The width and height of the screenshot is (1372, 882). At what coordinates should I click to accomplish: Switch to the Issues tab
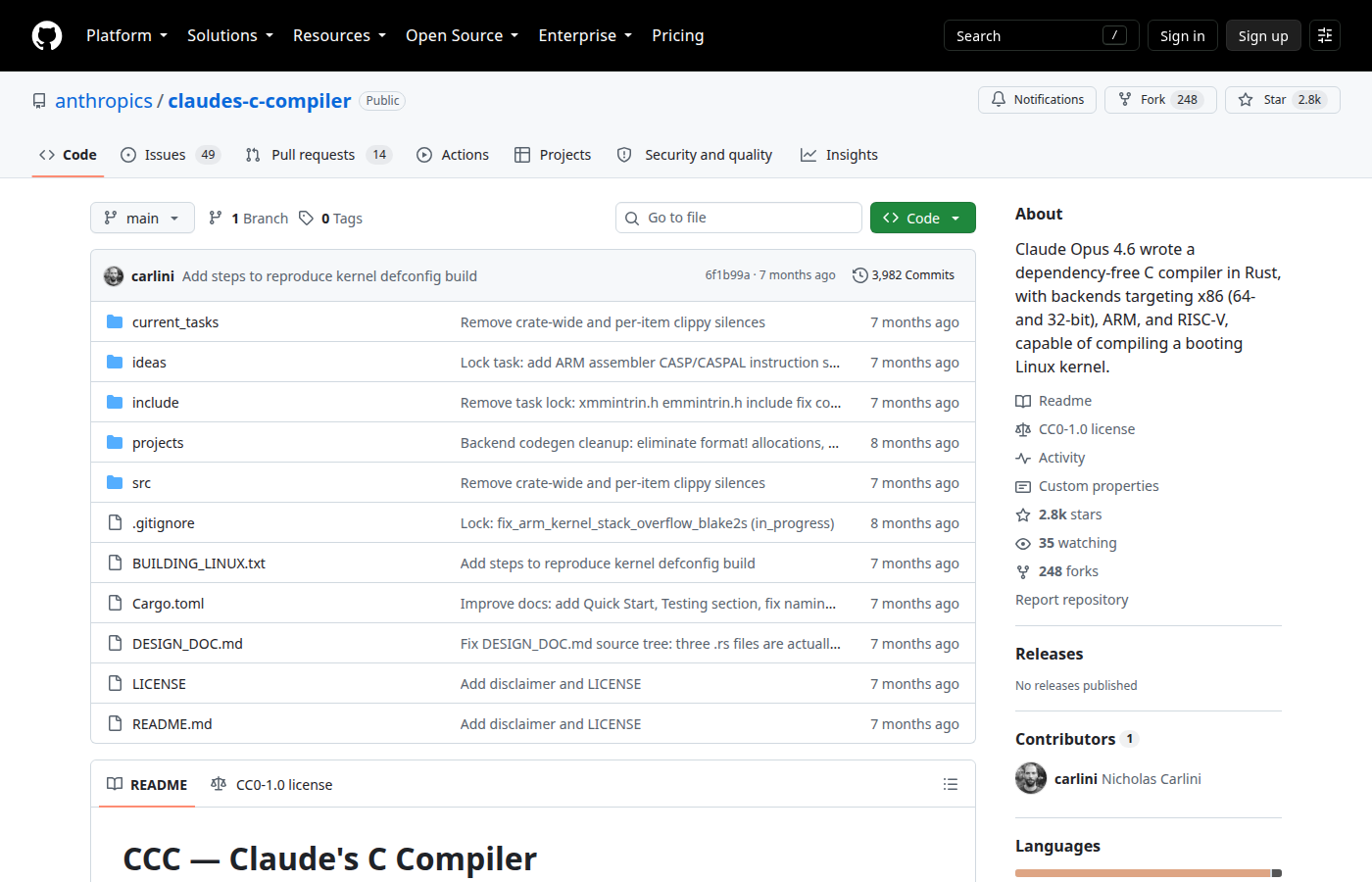171,155
